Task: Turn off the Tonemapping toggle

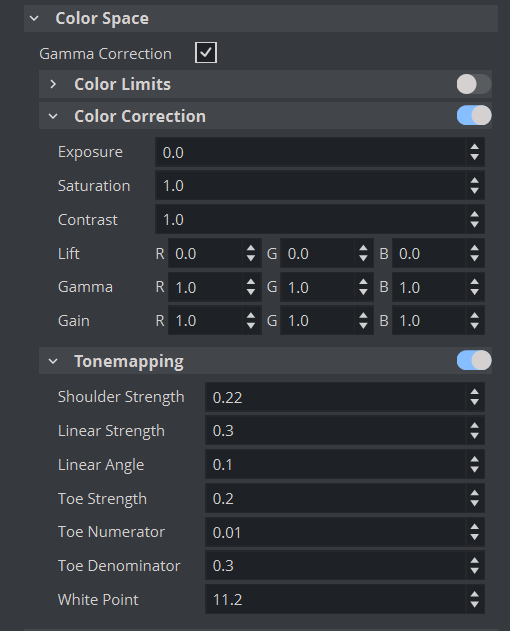Action: click(x=474, y=360)
